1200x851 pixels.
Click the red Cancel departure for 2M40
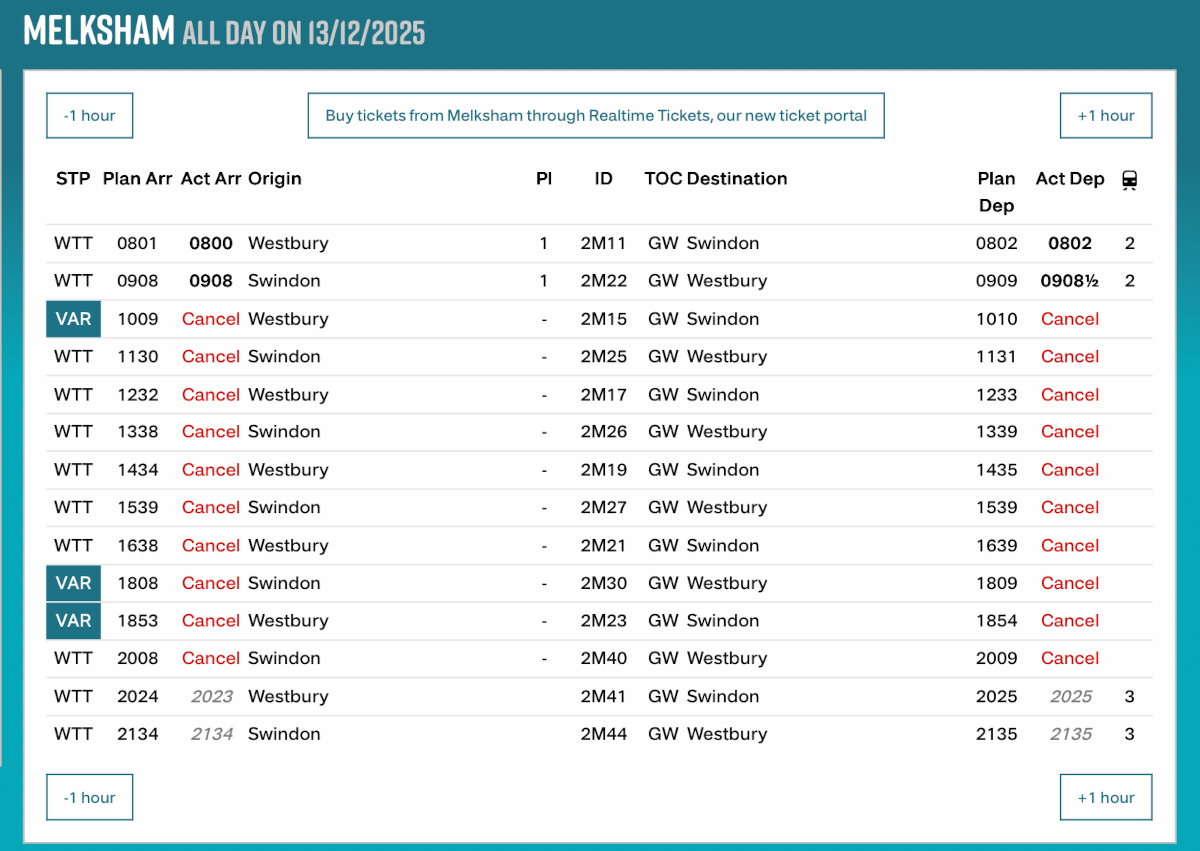(1069, 658)
